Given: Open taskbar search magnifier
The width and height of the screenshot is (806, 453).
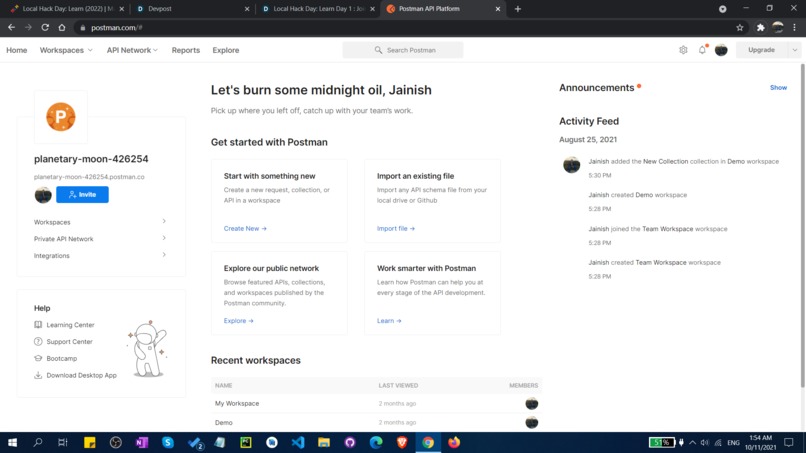Looking at the screenshot, I should [x=38, y=442].
